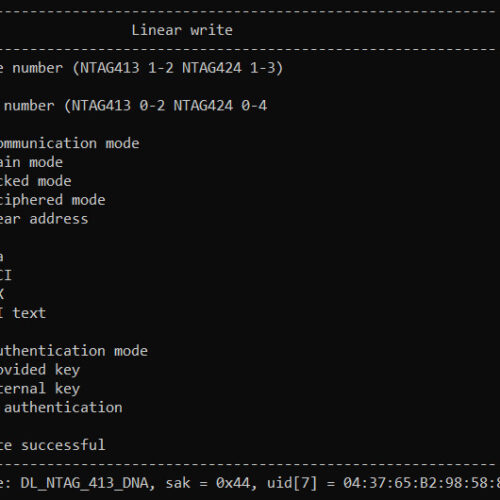Pick the 'enciphered mode' option line
The image size is (500, 500).
[x=52, y=200]
